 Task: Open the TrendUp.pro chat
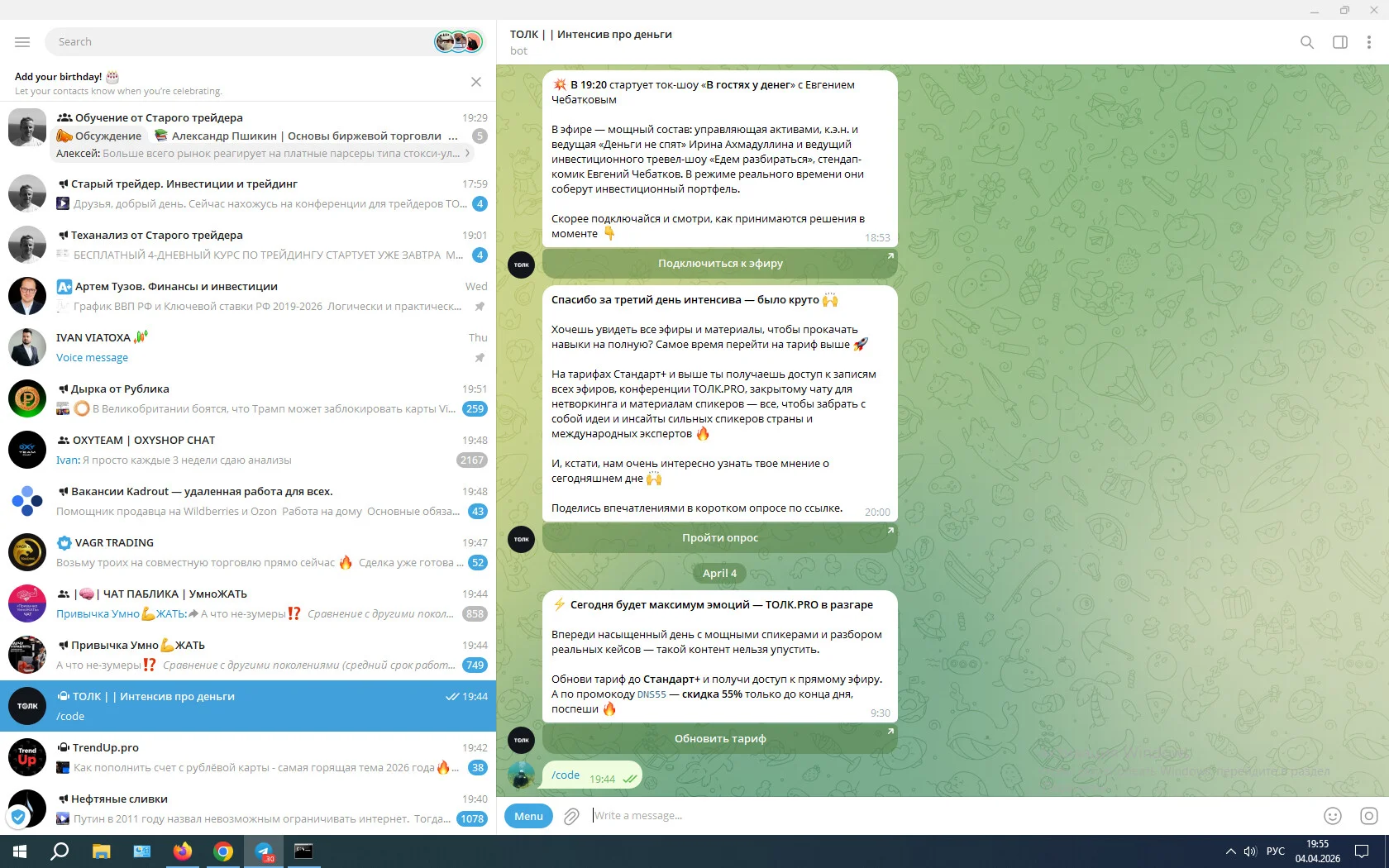point(248,757)
